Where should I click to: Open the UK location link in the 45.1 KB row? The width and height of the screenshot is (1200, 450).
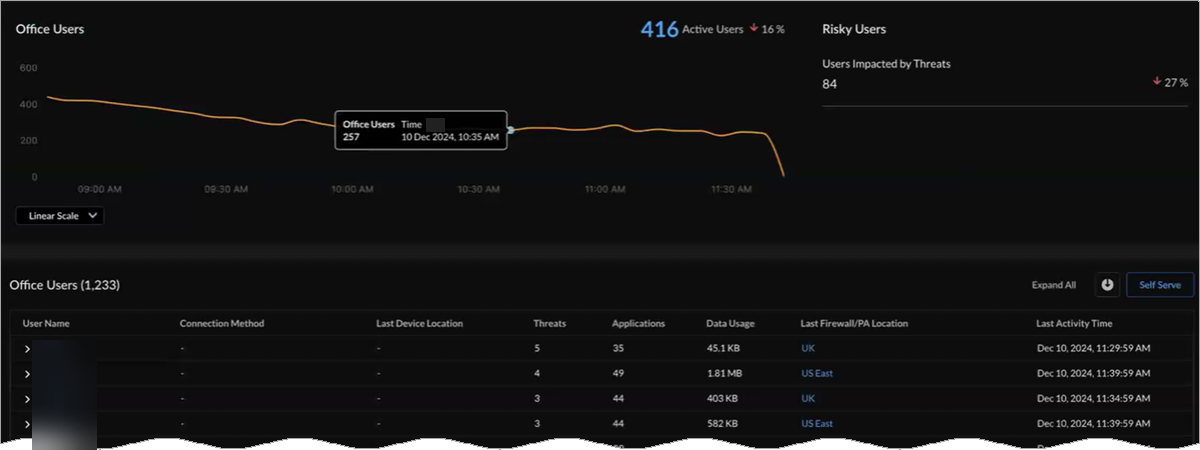[808, 348]
